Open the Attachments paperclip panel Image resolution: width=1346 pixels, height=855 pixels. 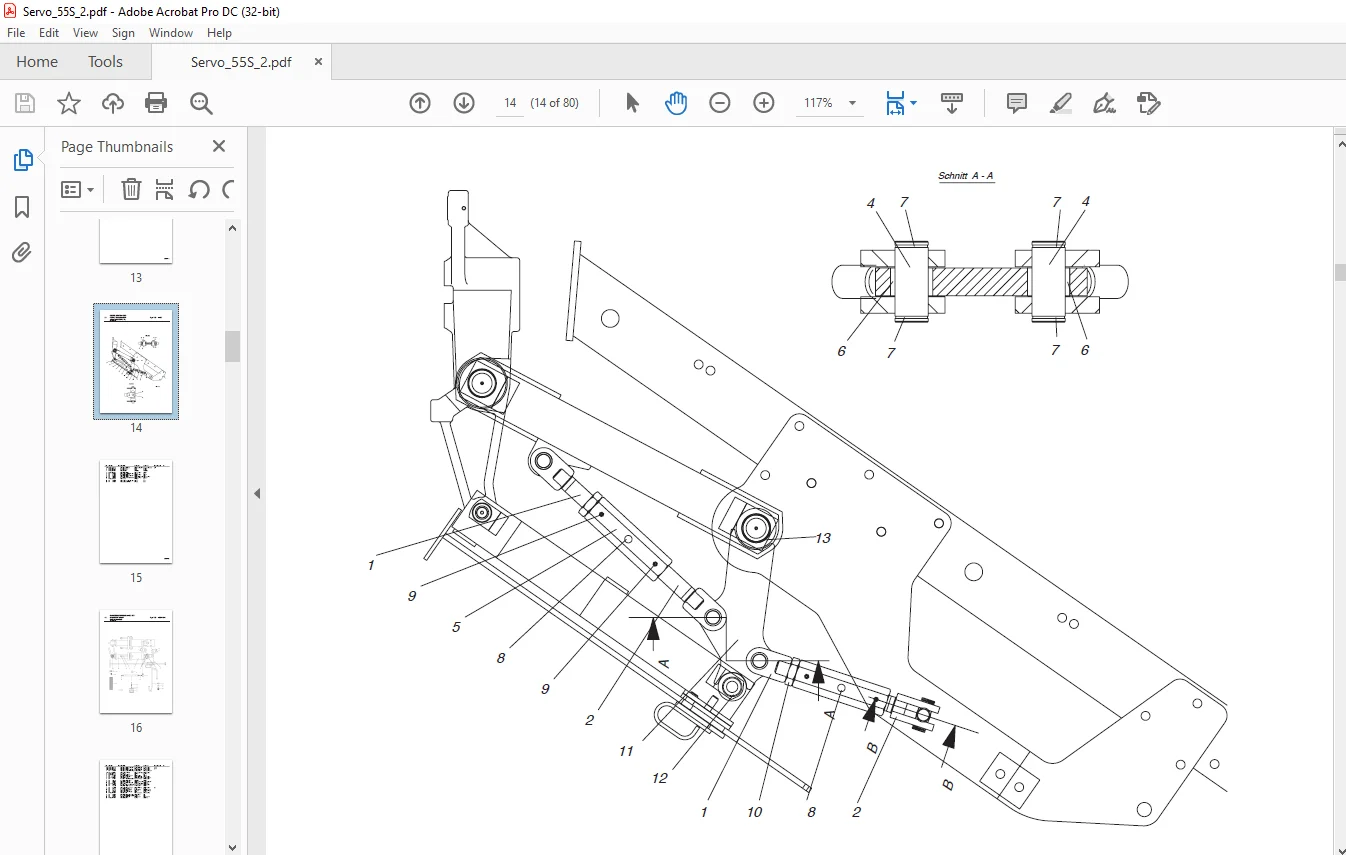[22, 253]
